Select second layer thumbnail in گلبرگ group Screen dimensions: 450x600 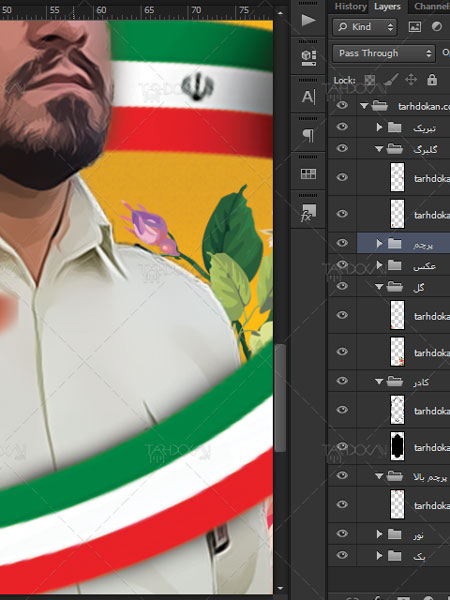pos(397,214)
